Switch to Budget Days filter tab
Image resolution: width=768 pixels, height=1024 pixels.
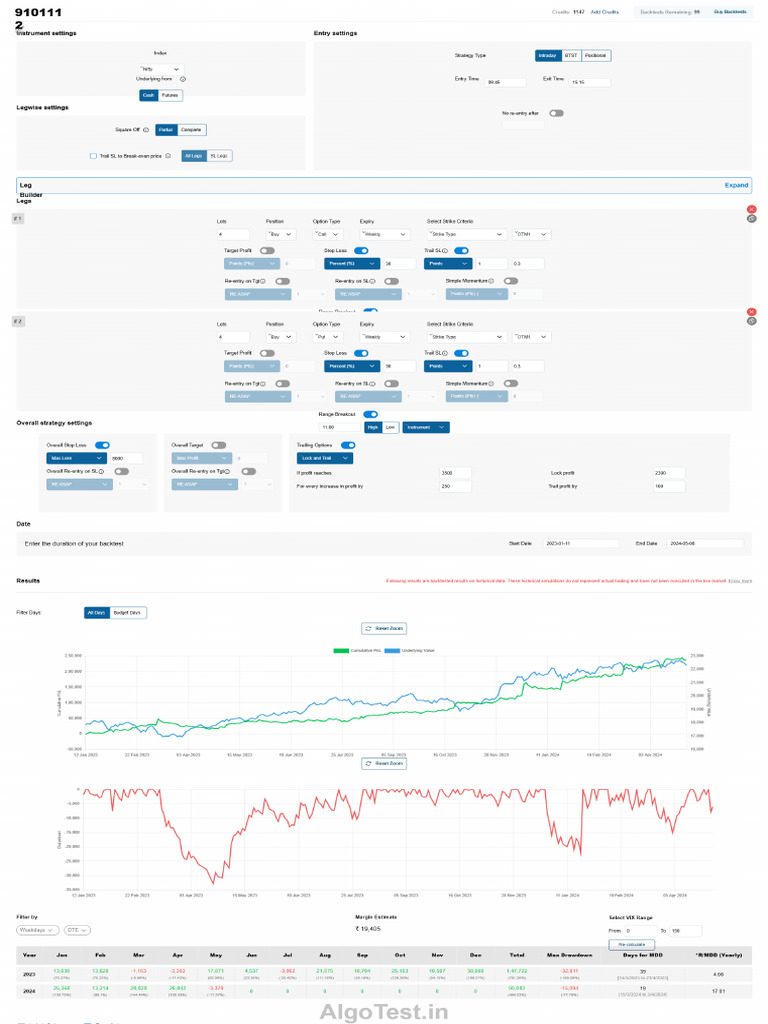pyautogui.click(x=127, y=613)
